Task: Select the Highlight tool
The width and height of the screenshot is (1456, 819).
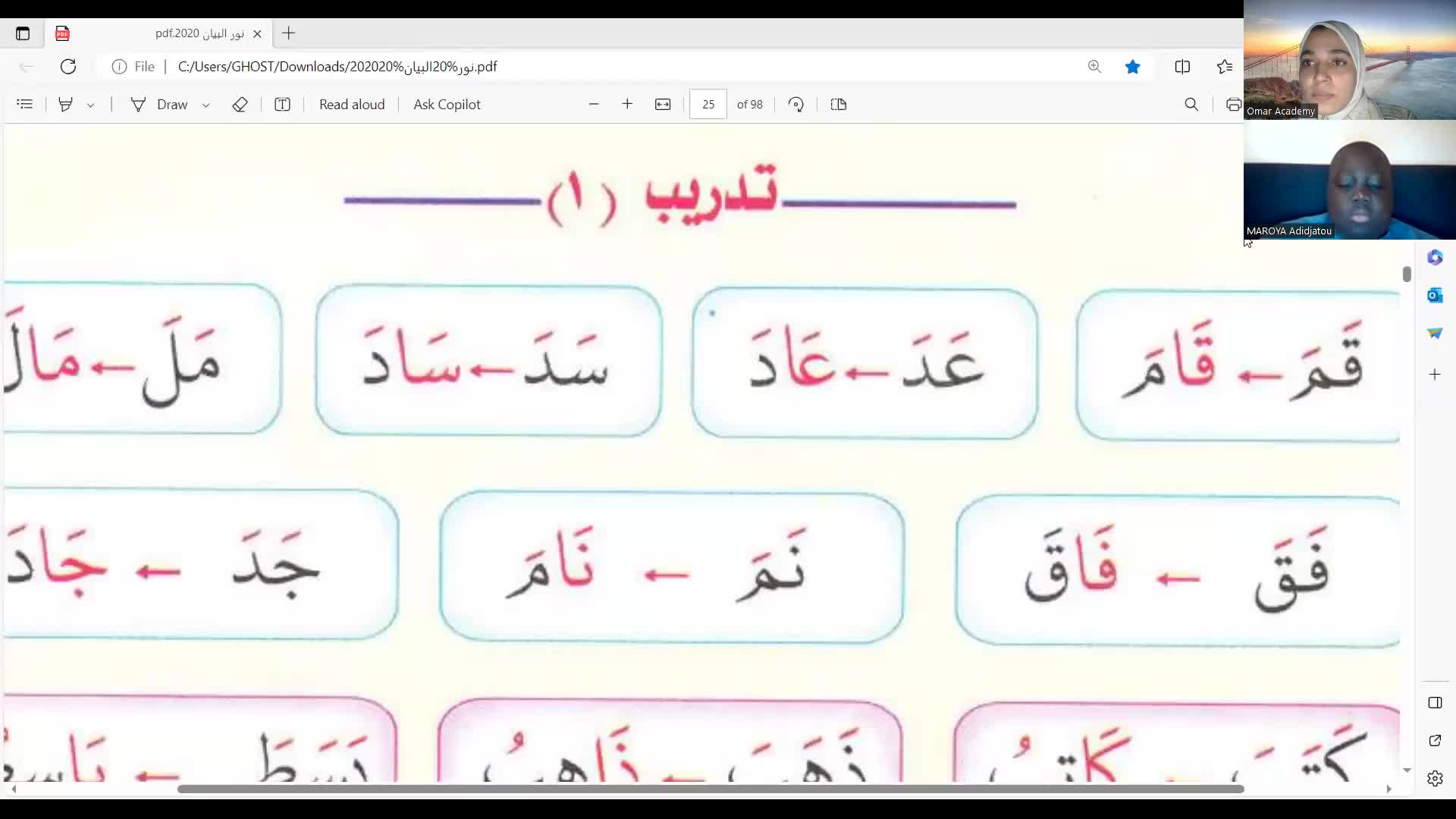Action: (66, 105)
